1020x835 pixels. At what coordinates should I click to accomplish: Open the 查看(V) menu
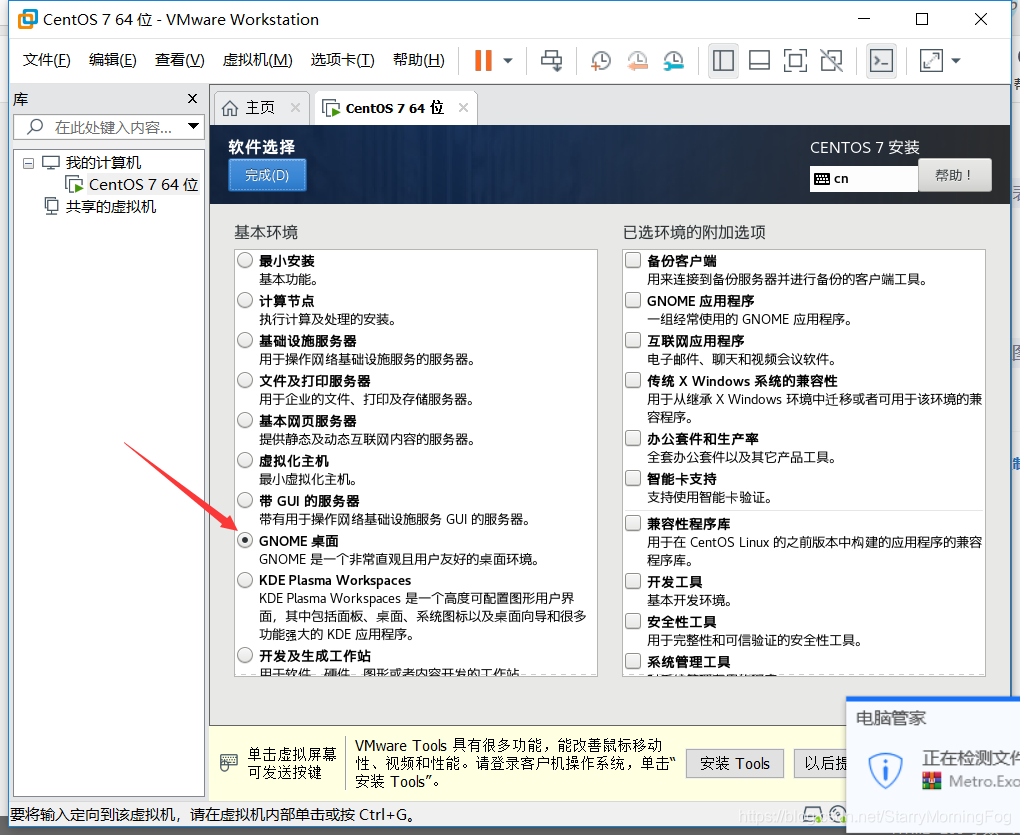[x=180, y=60]
